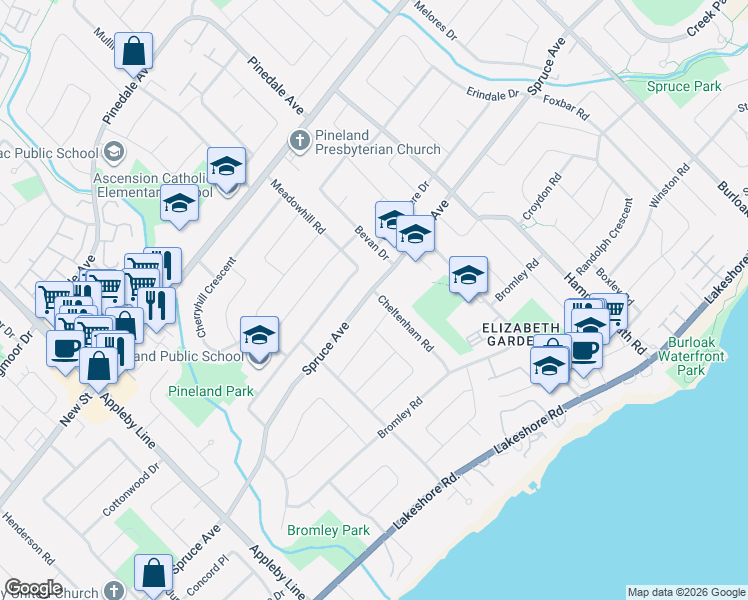Click the ELIZABETH GARDENS neighborhood label
The height and width of the screenshot is (600, 748).
[x=521, y=334]
